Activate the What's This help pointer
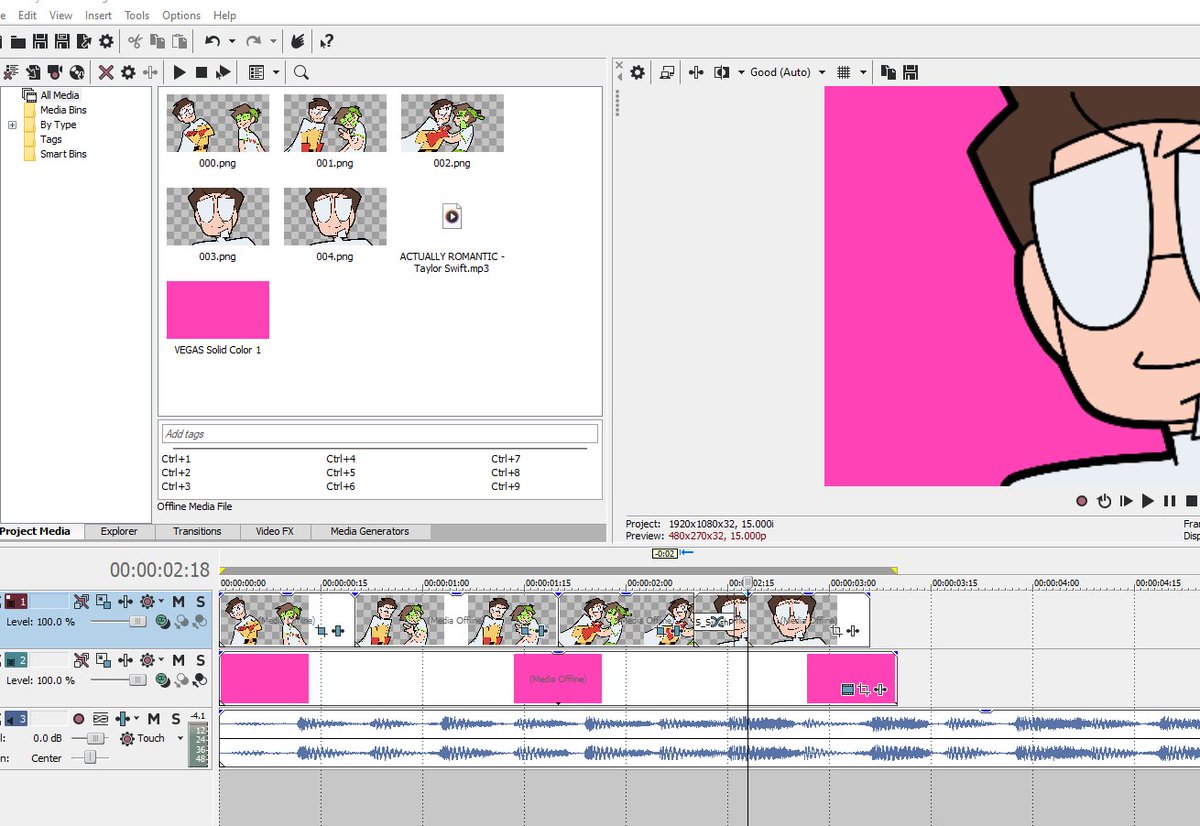The height and width of the screenshot is (826, 1200). coord(326,41)
